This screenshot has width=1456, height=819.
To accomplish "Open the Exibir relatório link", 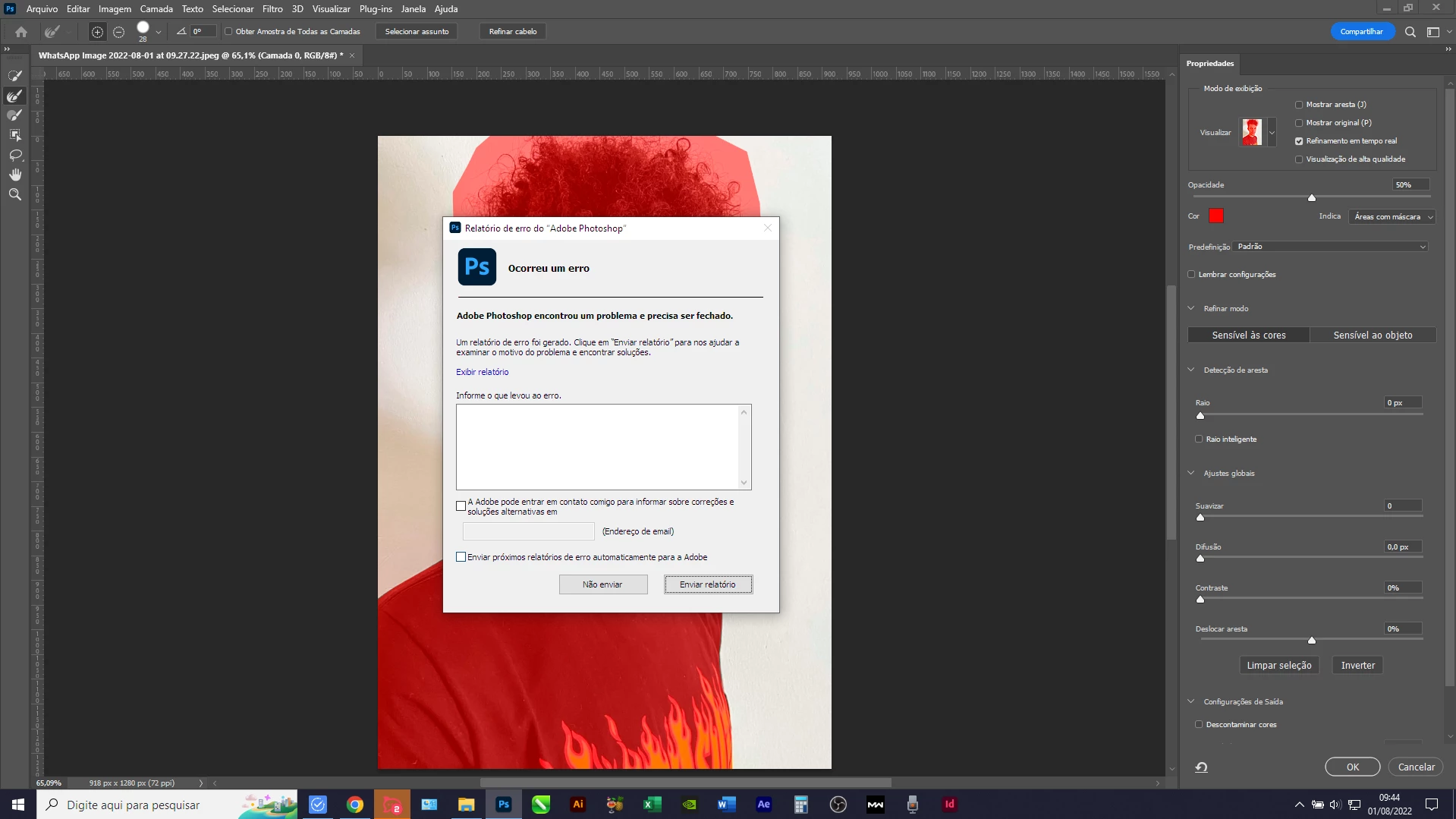I will [482, 372].
